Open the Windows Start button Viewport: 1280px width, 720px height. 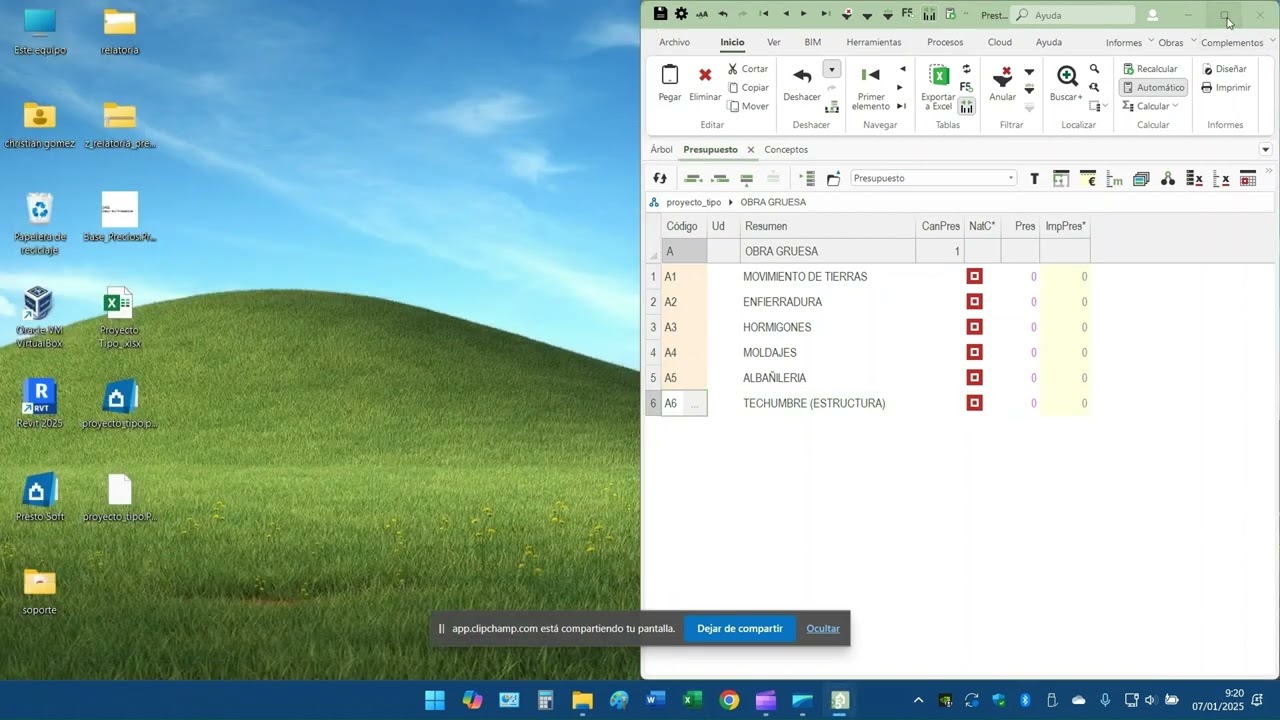pyautogui.click(x=435, y=700)
